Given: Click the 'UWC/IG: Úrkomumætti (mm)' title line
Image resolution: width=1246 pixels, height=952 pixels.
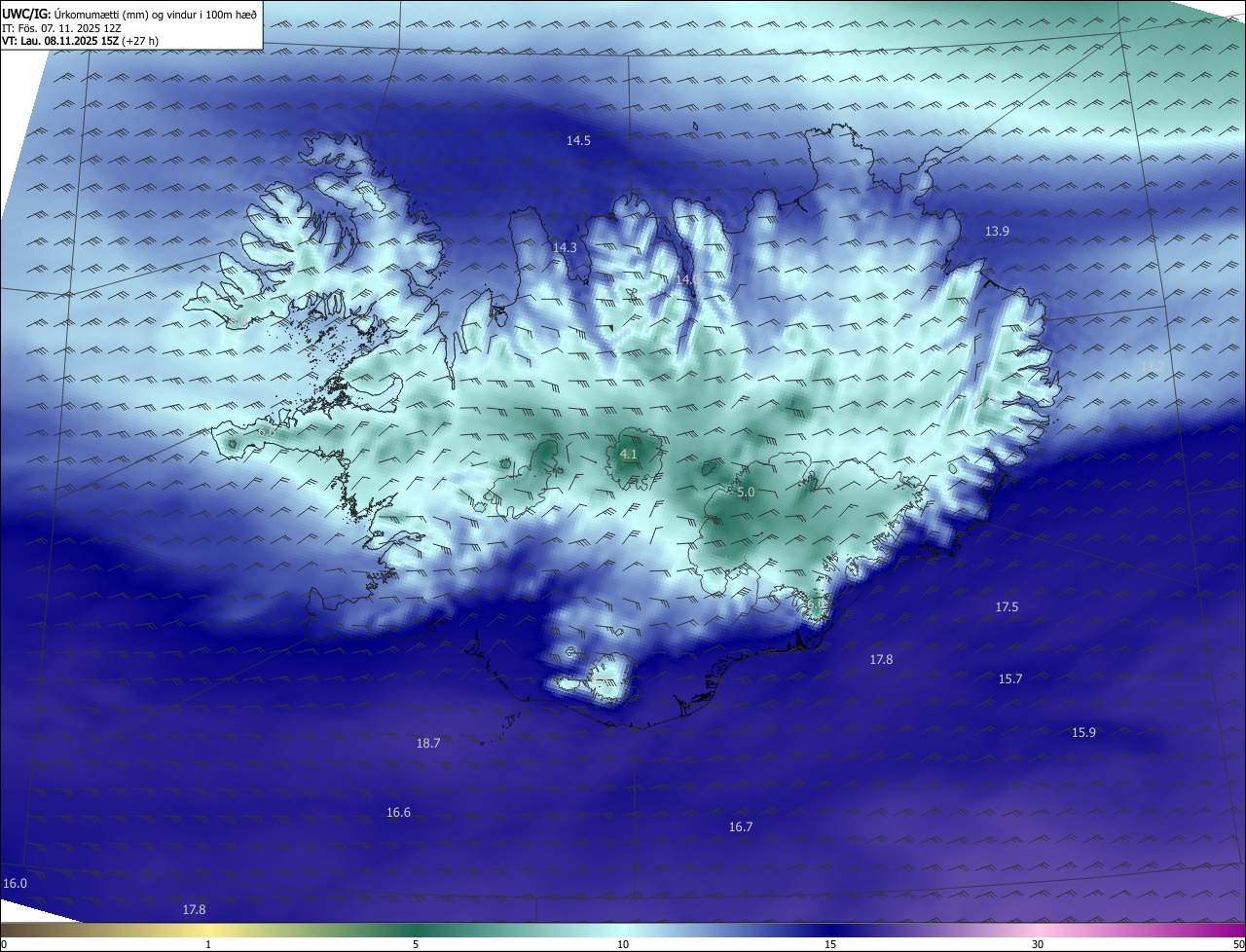Looking at the screenshot, I should 128,15.
